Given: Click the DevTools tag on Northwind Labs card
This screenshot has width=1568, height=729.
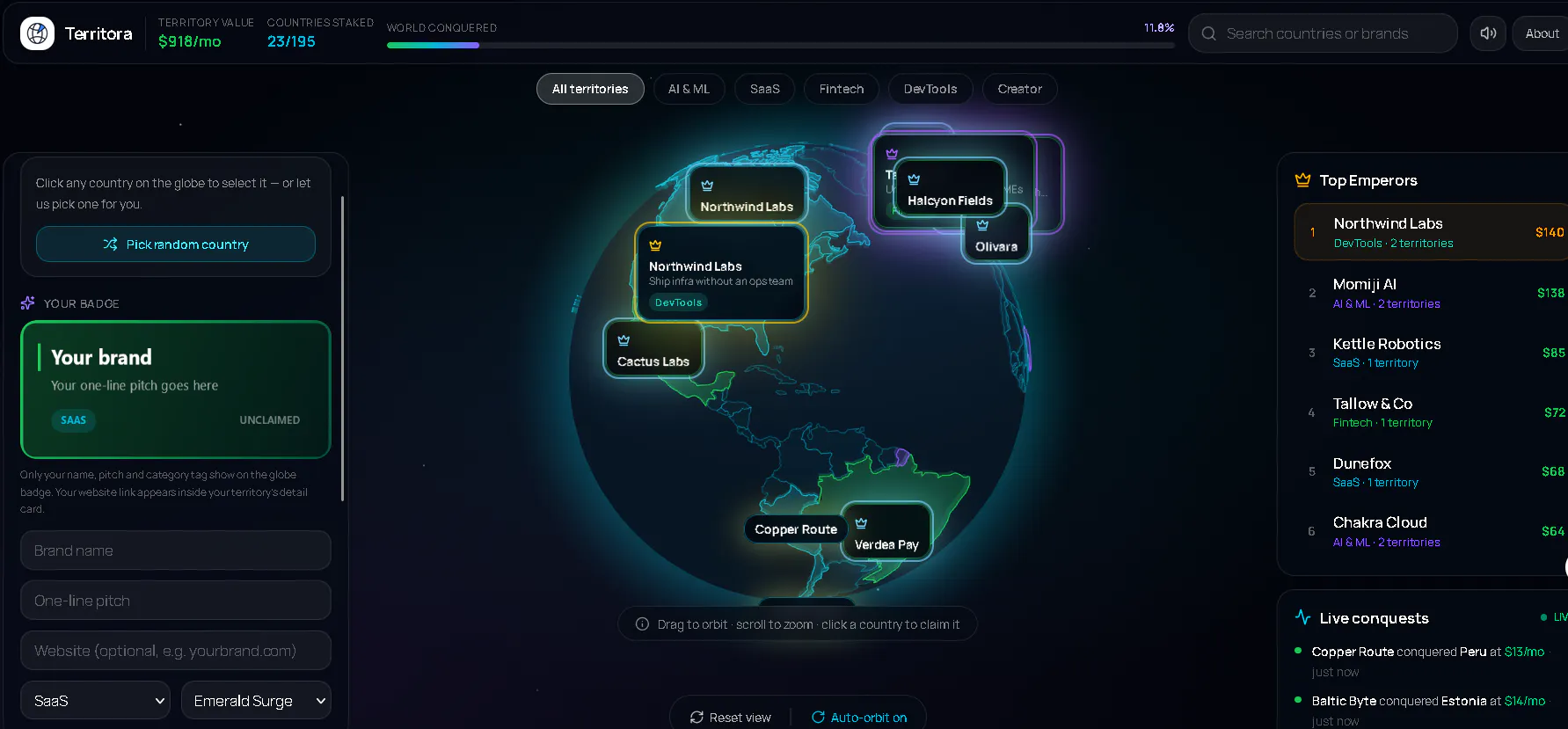Looking at the screenshot, I should (678, 303).
